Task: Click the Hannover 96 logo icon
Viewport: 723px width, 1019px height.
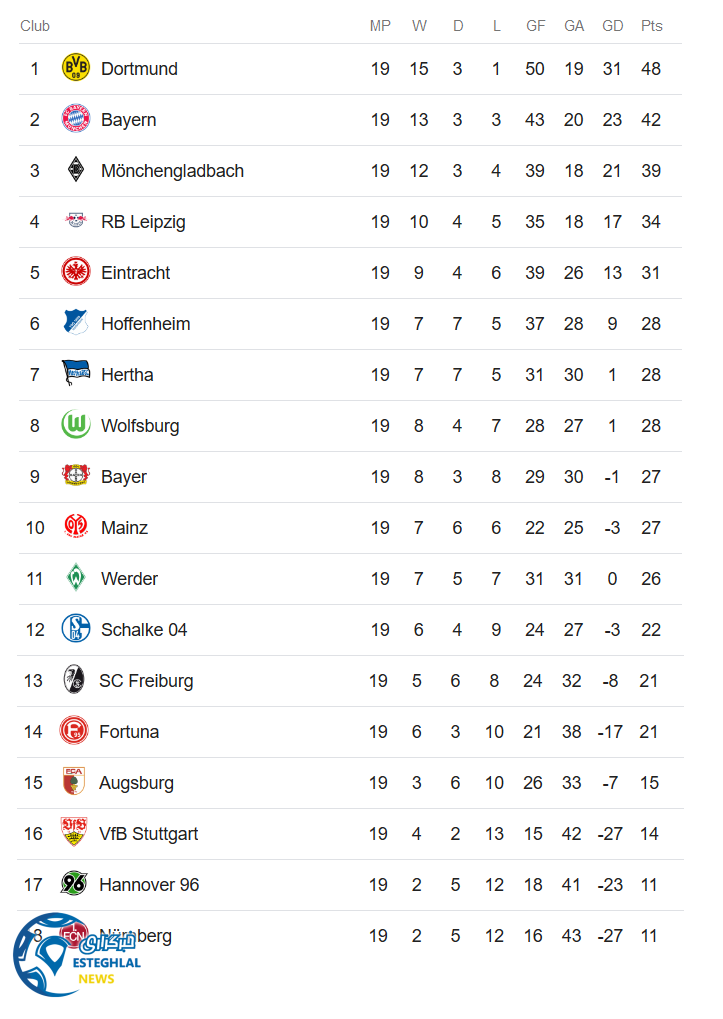Action: point(74,884)
